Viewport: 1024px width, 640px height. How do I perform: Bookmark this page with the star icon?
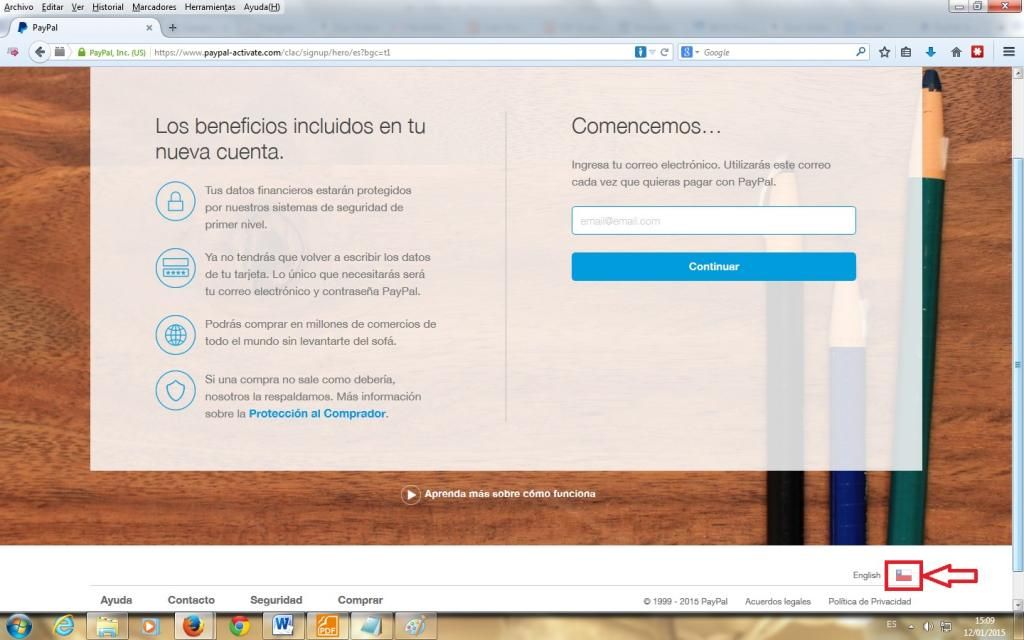click(884, 52)
